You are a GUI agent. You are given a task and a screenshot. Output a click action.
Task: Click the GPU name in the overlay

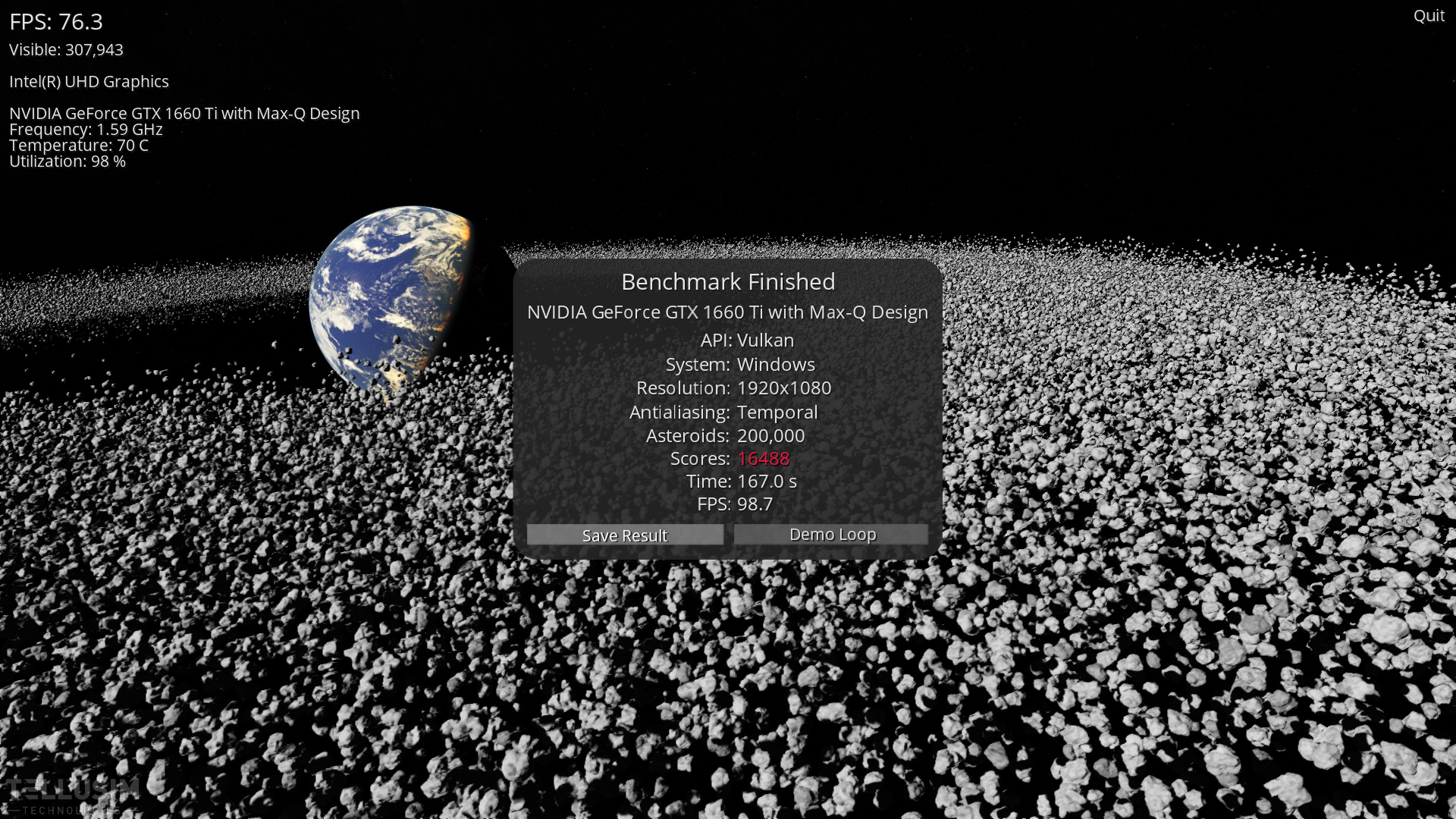pos(184,114)
